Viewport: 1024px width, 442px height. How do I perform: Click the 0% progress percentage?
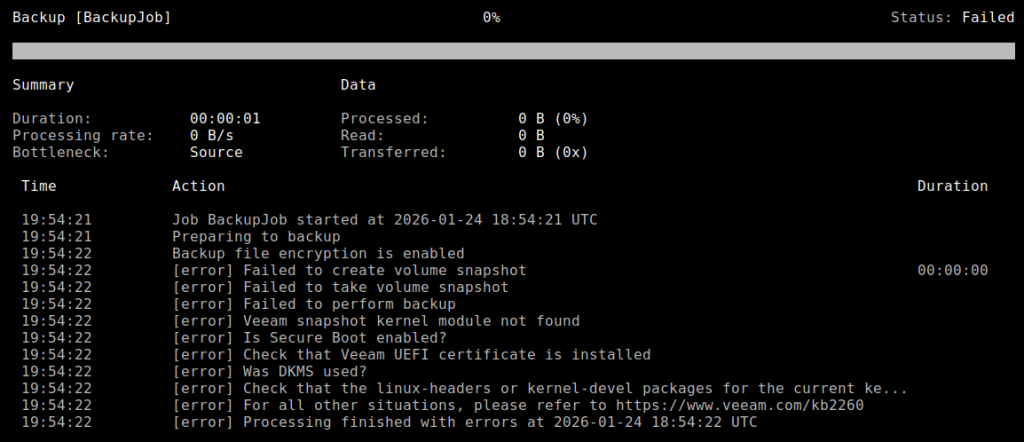tap(491, 17)
